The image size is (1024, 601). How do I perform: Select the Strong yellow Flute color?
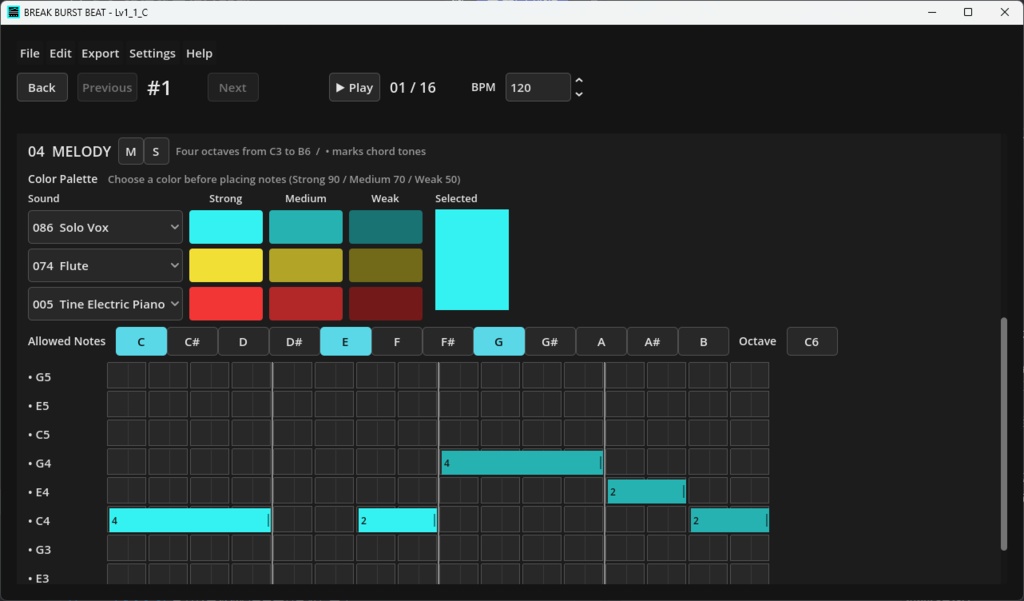tap(226, 265)
